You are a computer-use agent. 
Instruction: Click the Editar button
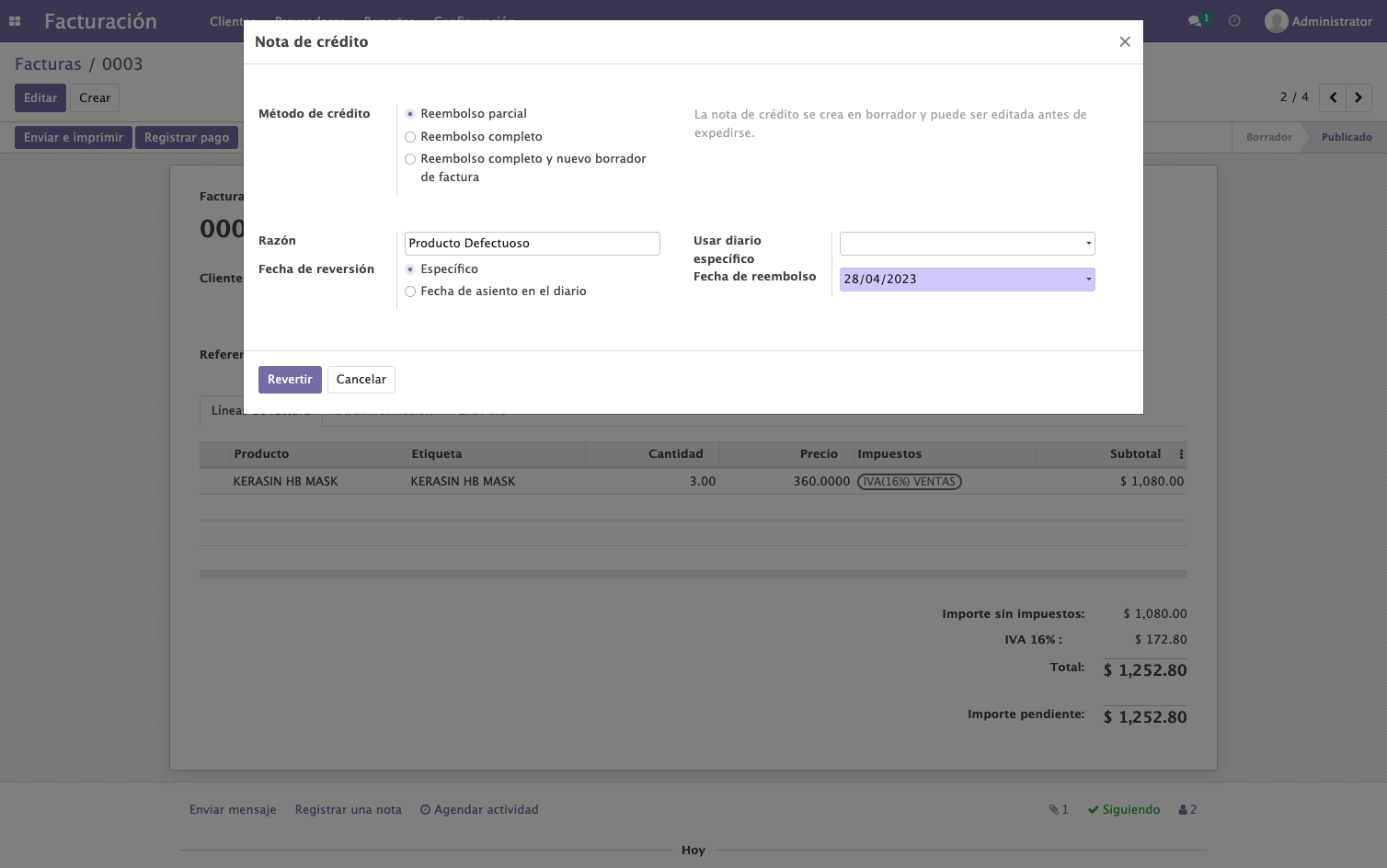click(x=40, y=98)
